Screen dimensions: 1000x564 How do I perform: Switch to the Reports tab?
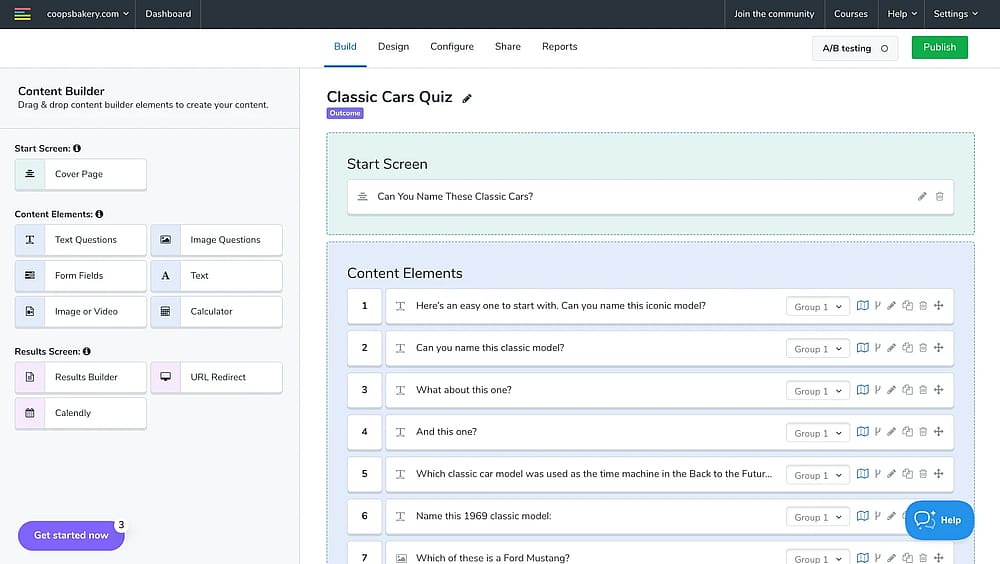pyautogui.click(x=559, y=47)
